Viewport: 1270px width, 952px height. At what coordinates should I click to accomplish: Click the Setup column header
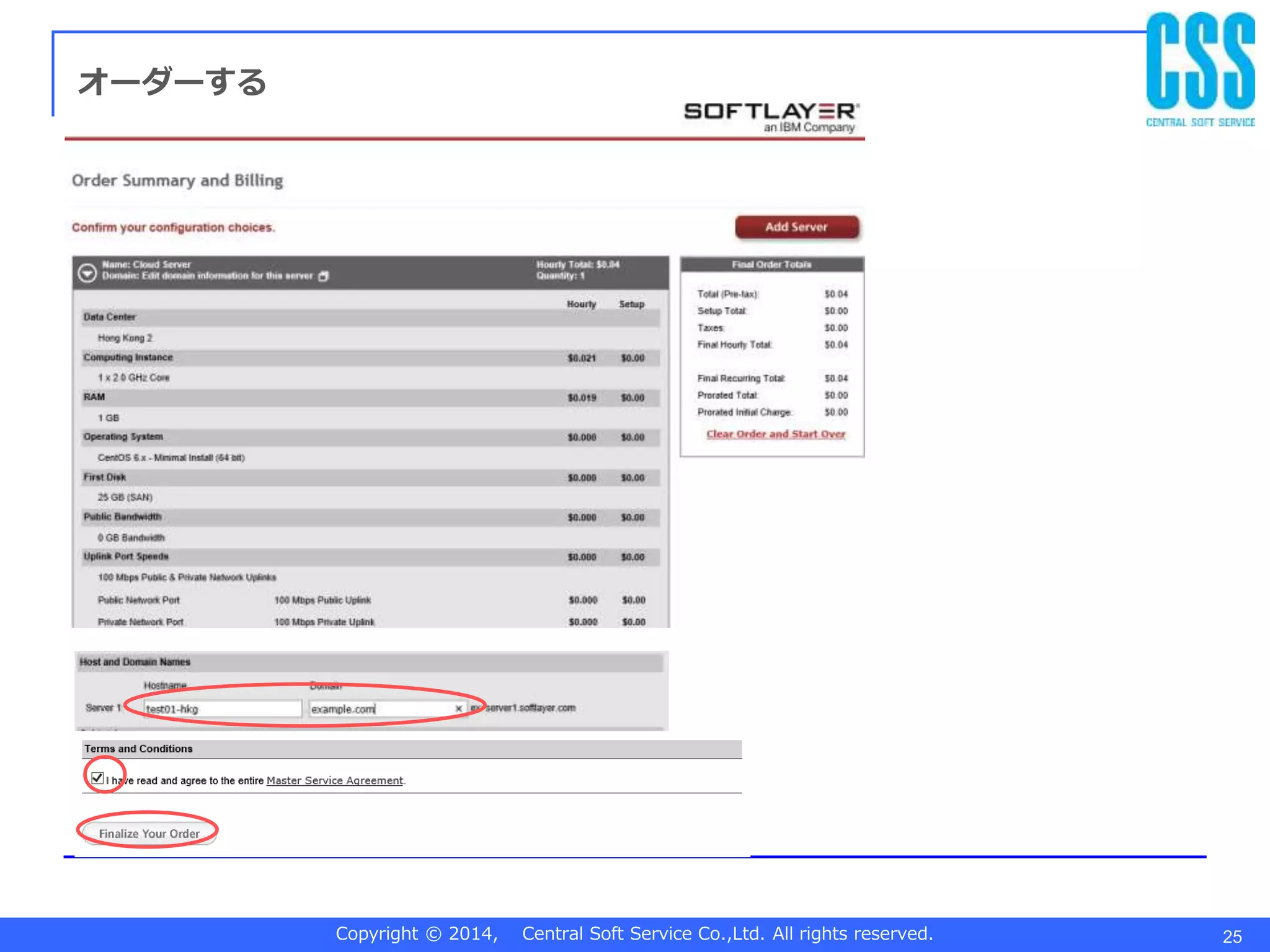[631, 304]
